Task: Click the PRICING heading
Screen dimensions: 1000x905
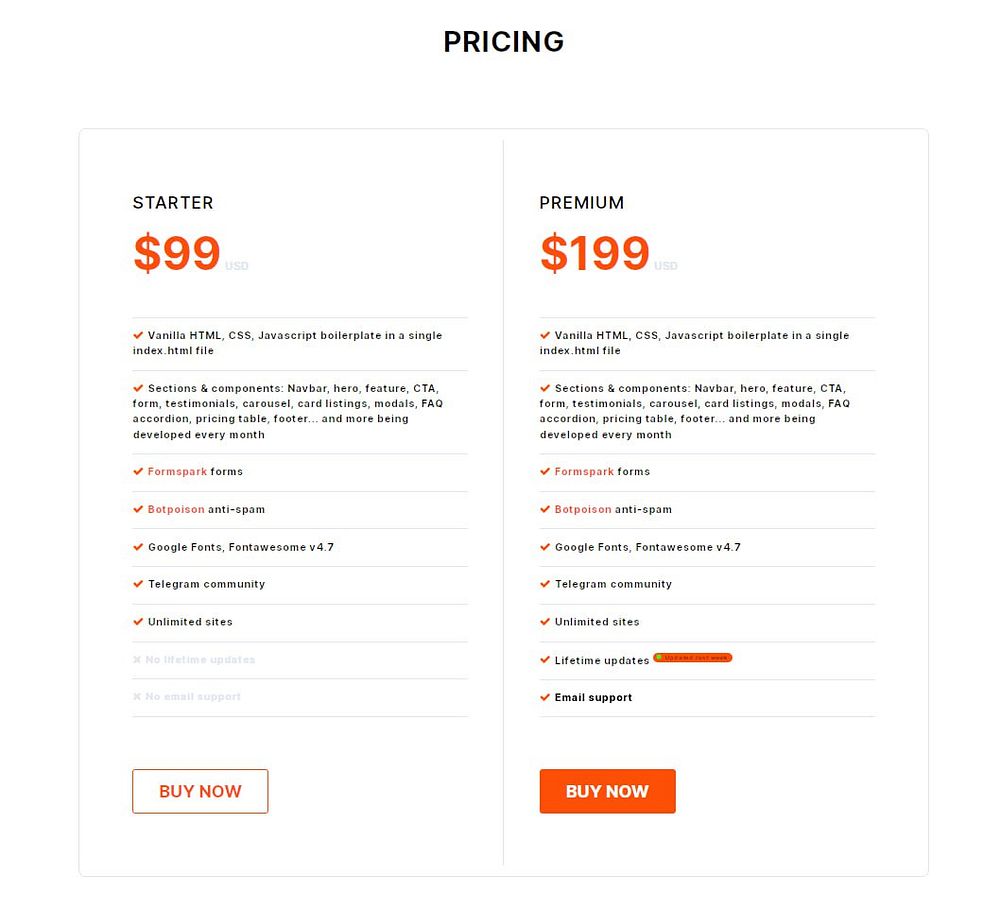Action: point(504,42)
